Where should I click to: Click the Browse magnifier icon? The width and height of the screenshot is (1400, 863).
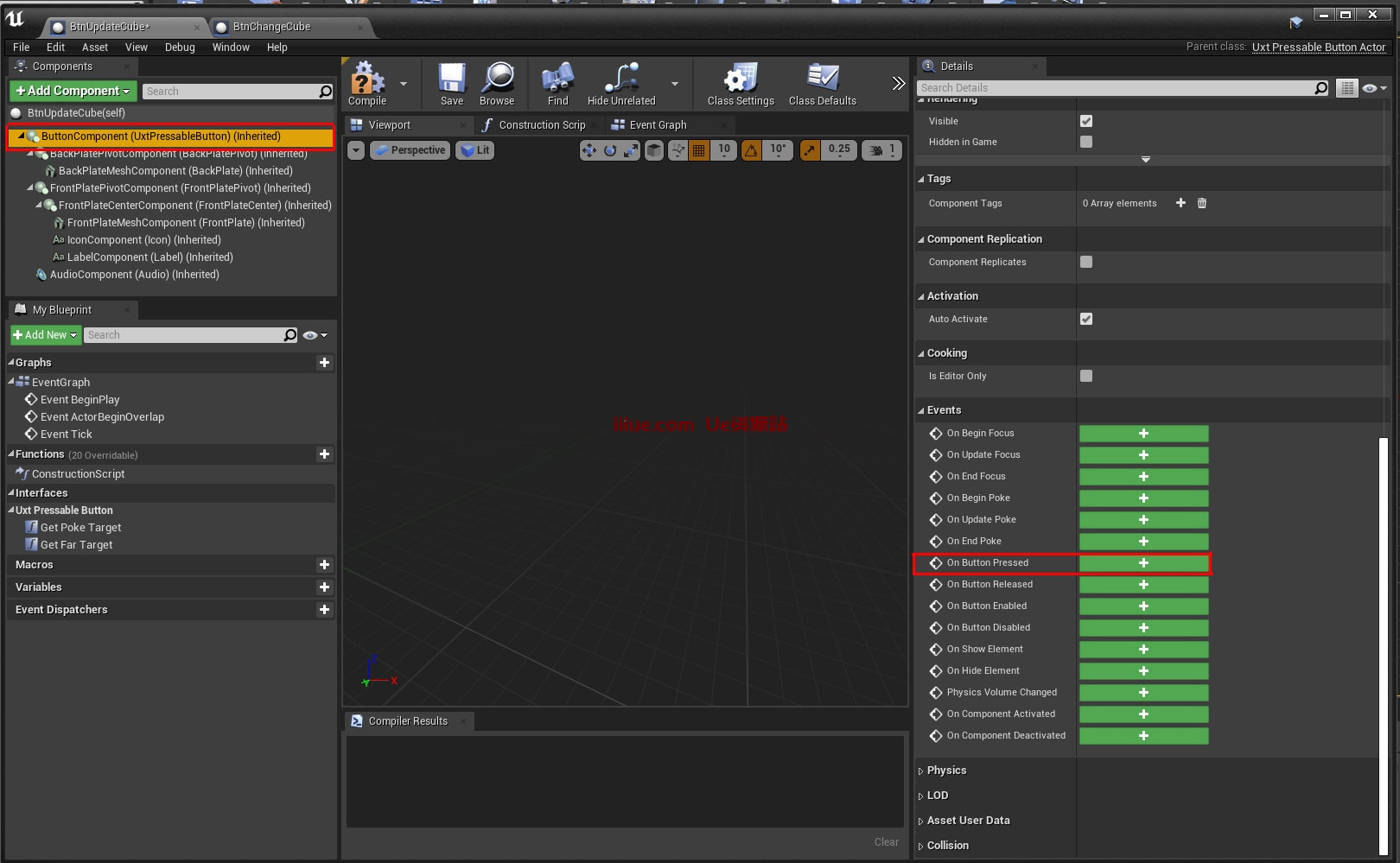497,83
